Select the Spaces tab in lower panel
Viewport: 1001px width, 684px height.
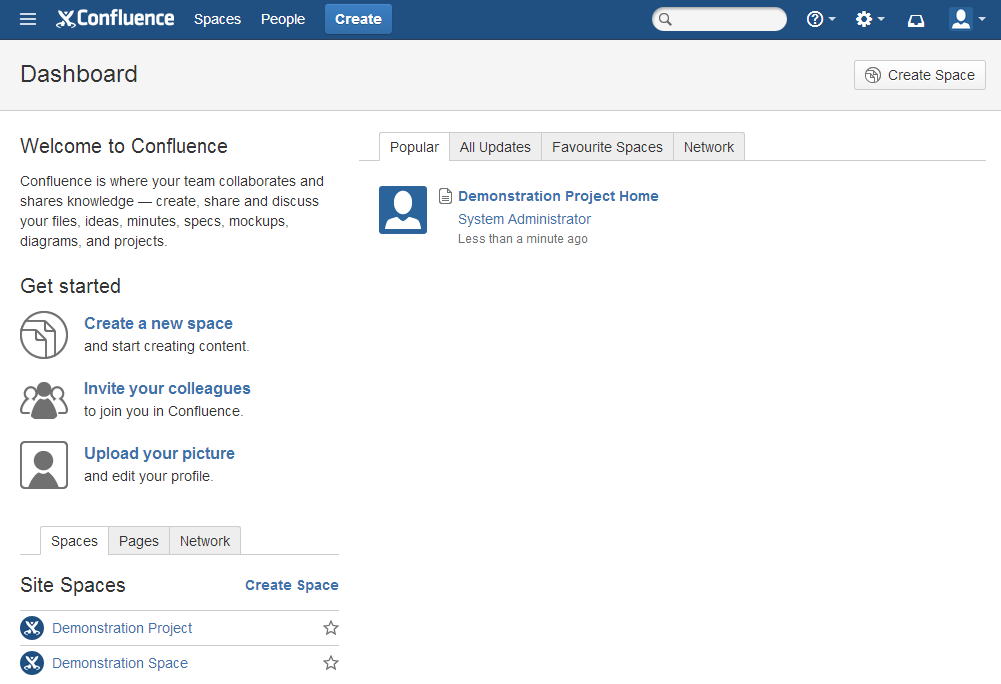click(x=74, y=541)
